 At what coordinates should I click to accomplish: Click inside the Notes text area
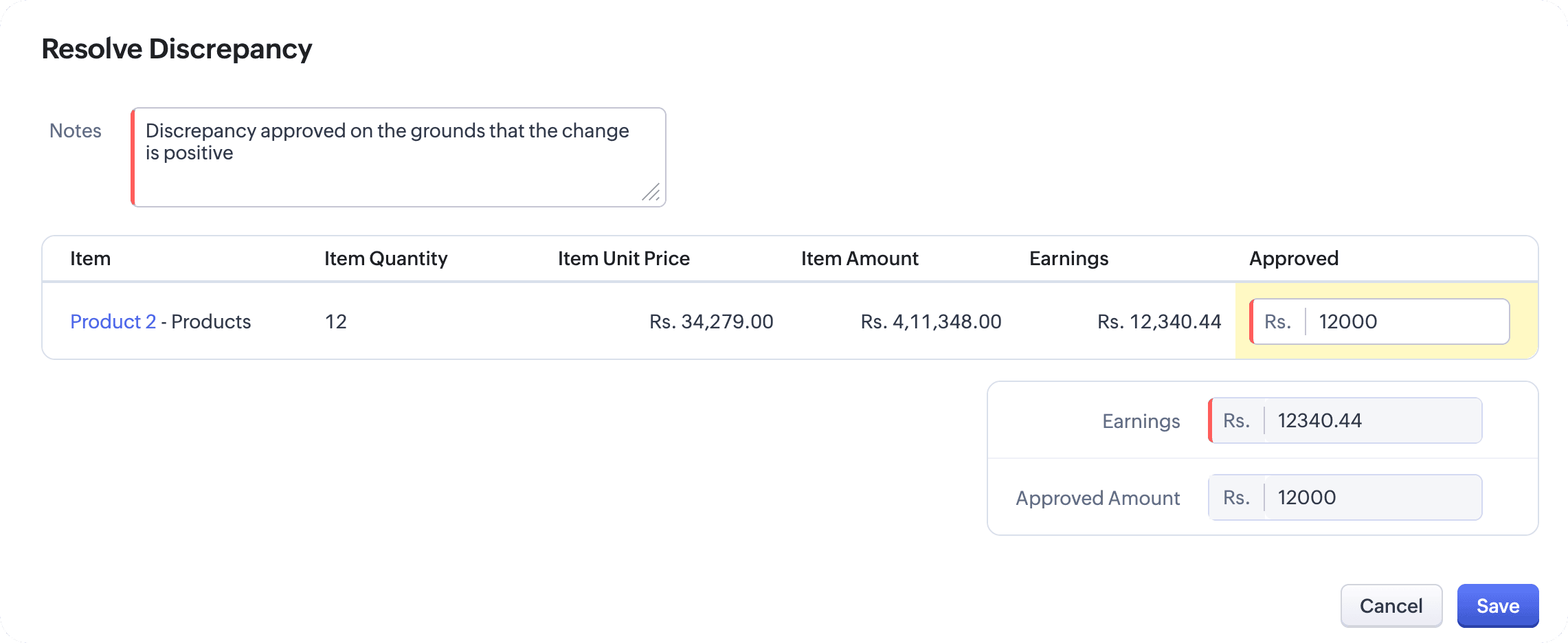click(x=399, y=157)
